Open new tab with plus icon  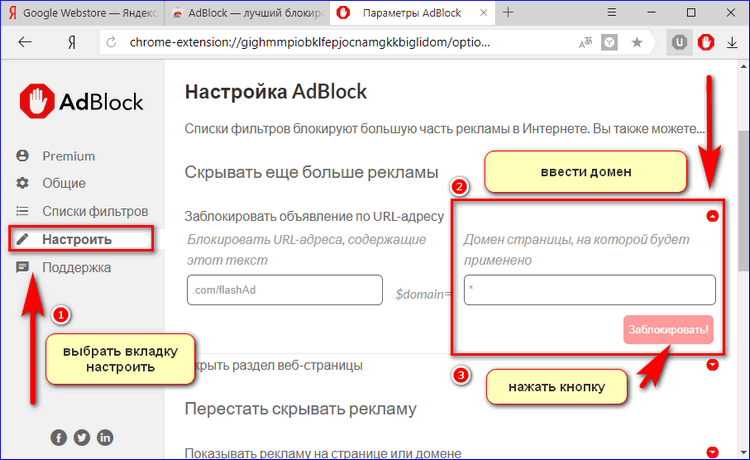point(508,13)
